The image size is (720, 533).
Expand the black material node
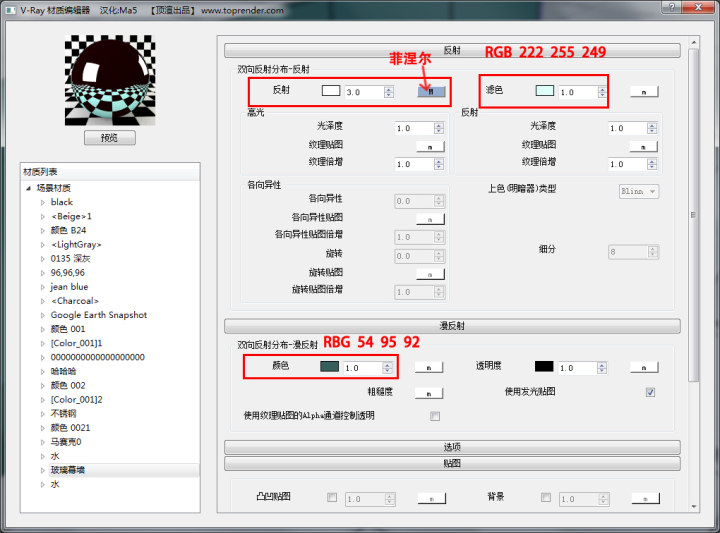click(x=43, y=202)
